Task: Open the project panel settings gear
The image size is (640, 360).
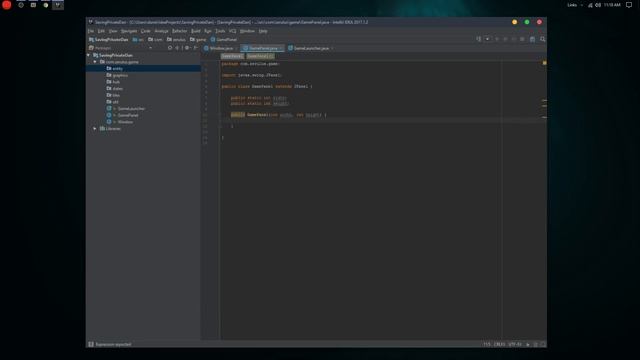Action: pos(187,48)
